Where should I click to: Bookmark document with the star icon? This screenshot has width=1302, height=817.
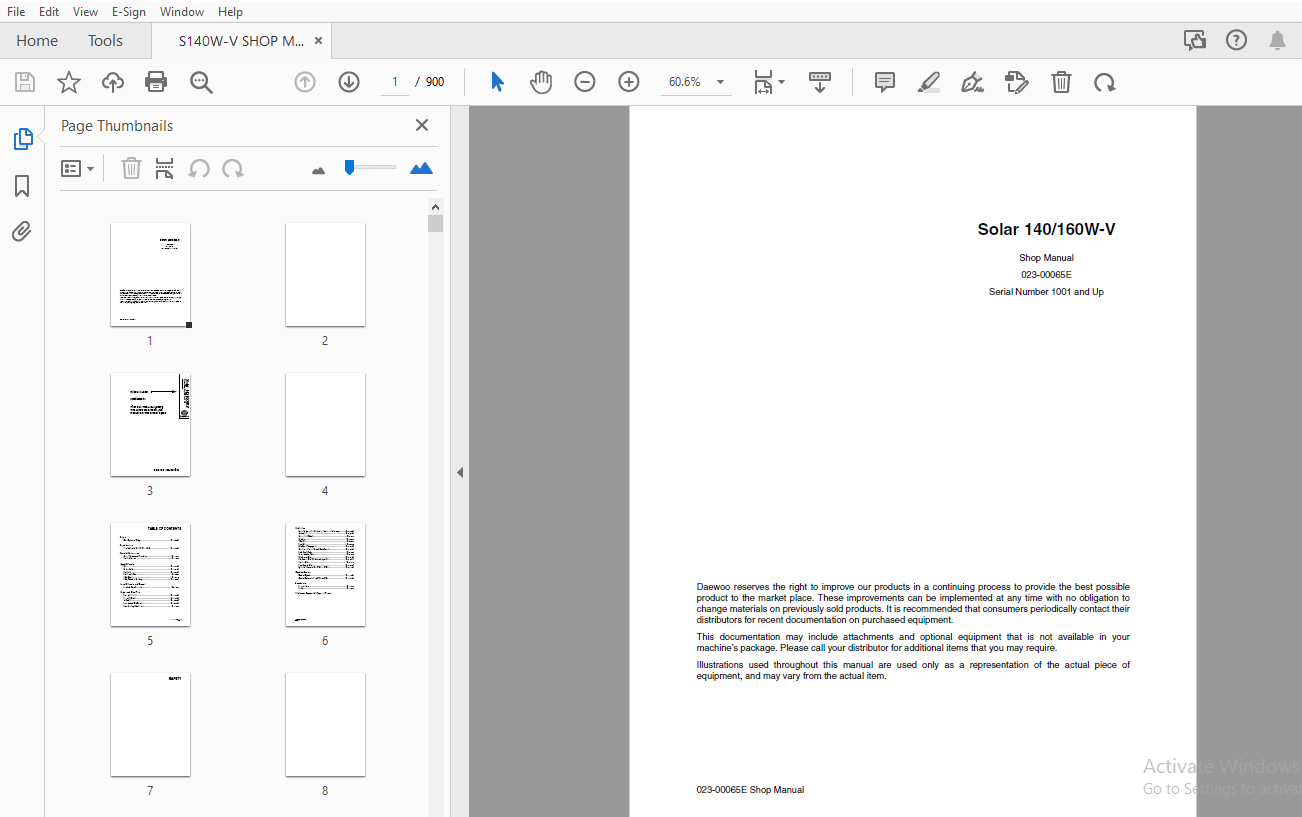click(69, 82)
